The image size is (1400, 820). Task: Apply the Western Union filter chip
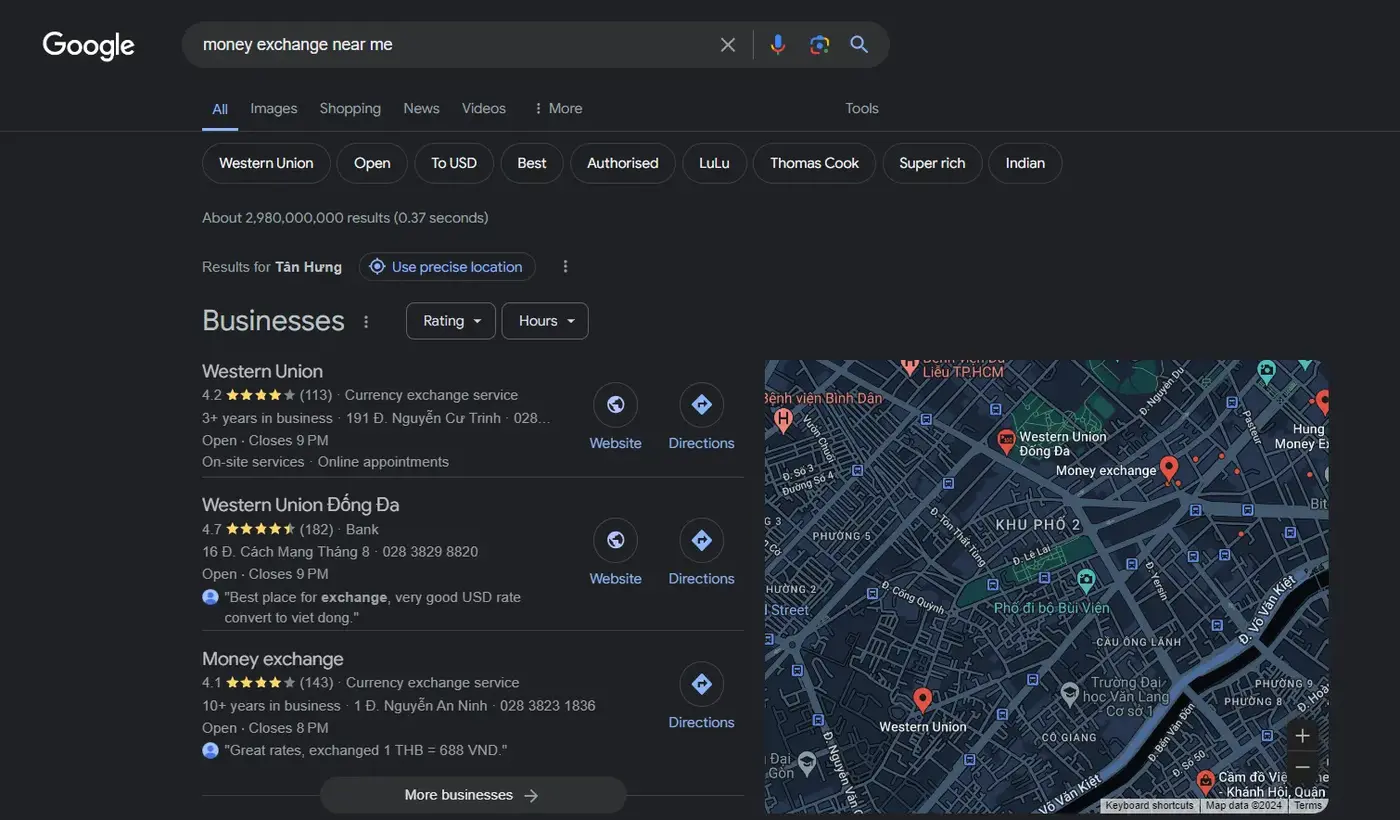tap(266, 163)
